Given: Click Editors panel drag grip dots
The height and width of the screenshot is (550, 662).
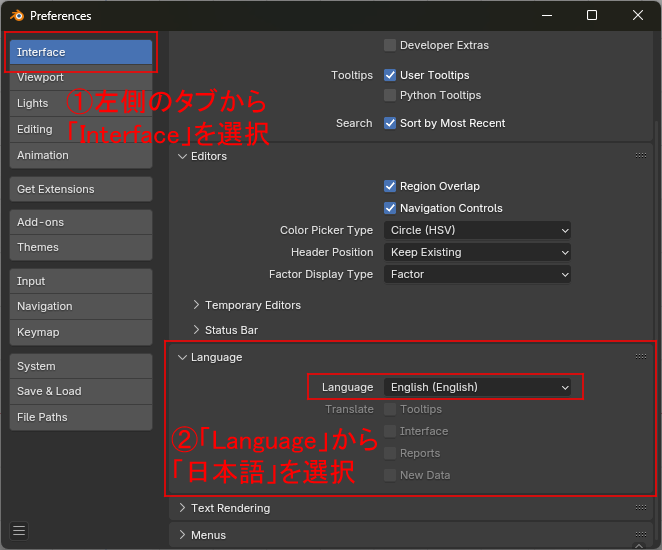Looking at the screenshot, I should pyautogui.click(x=640, y=156).
